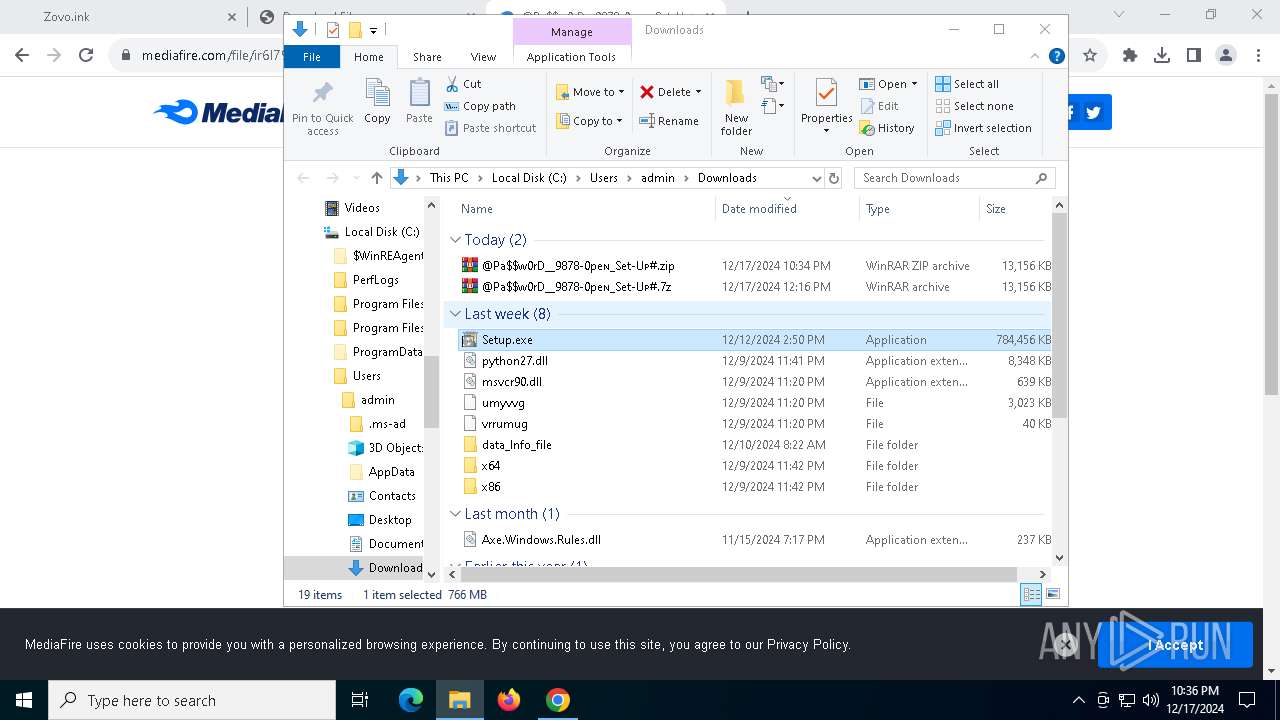
Task: Click the Copy path button
Action: (x=481, y=106)
